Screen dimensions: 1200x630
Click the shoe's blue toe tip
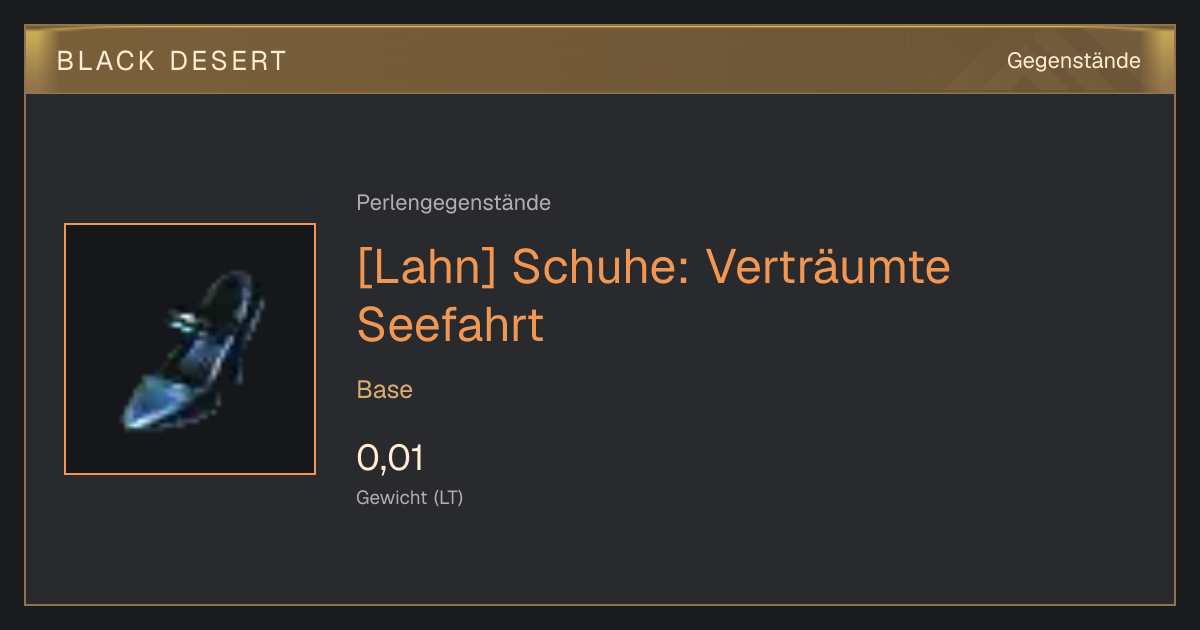point(140,412)
